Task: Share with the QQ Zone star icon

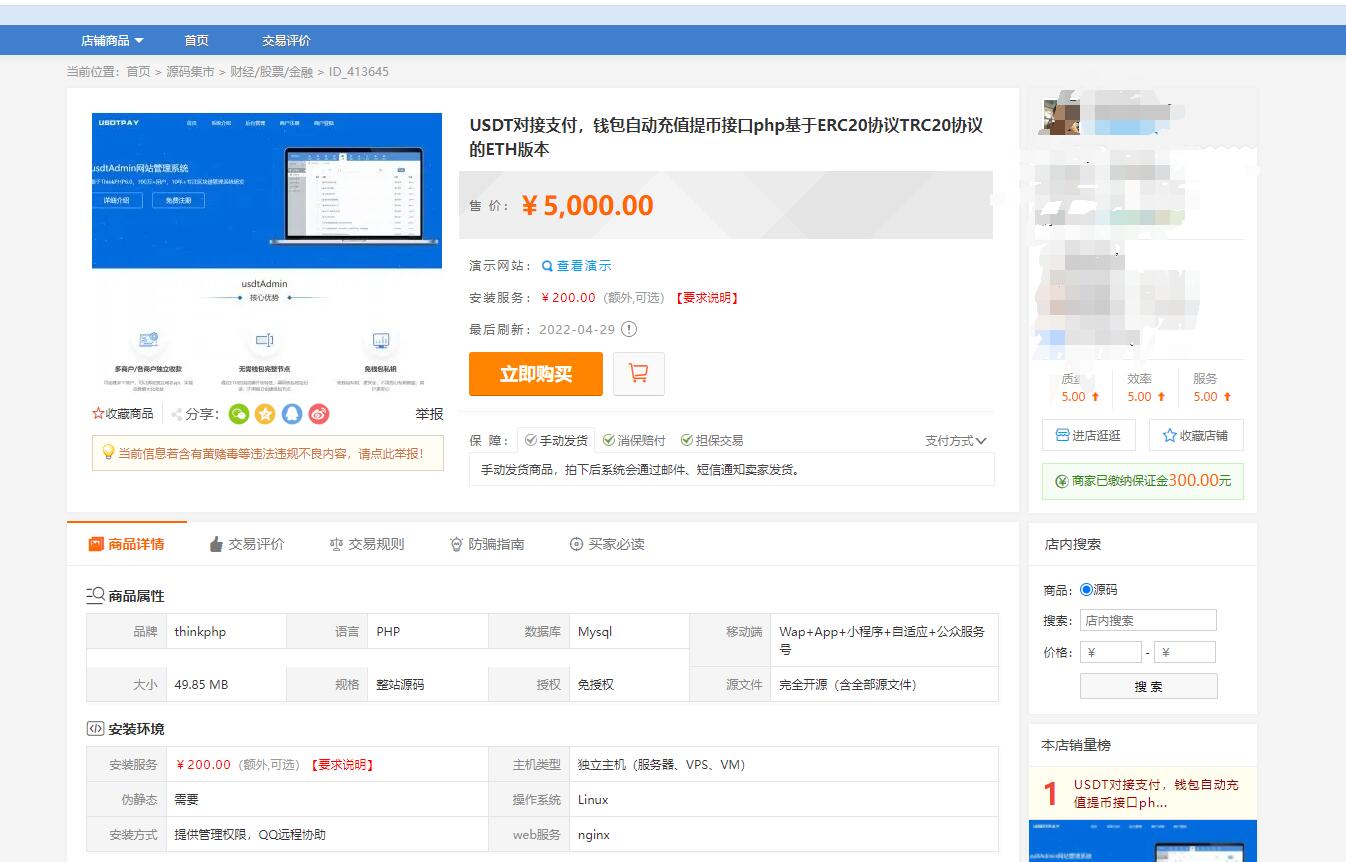Action: [264, 413]
